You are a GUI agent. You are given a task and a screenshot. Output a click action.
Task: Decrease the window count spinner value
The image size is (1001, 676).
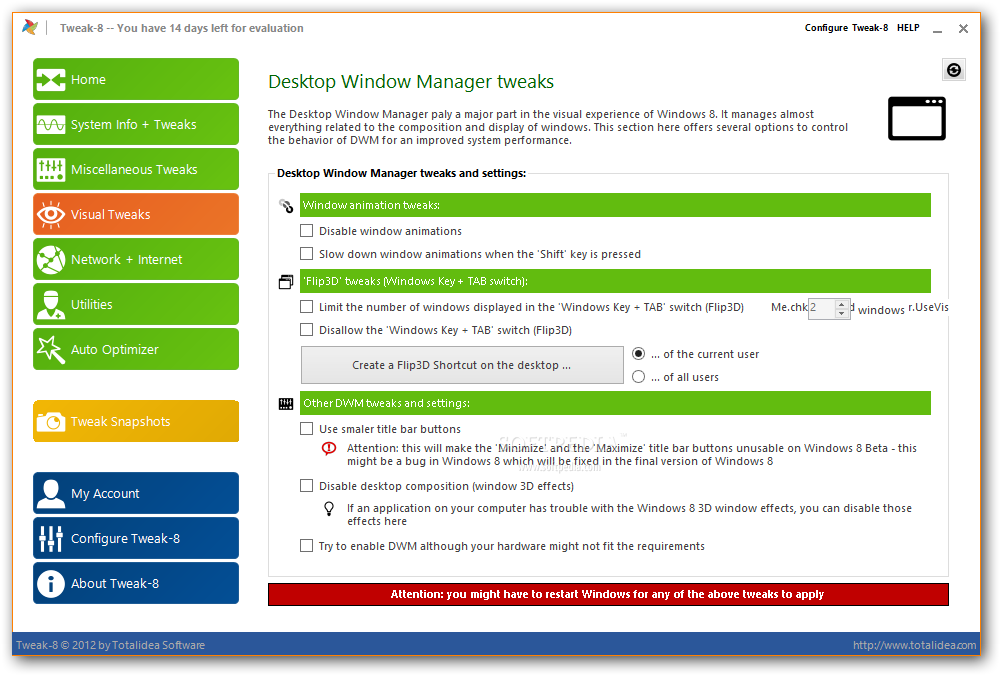(841, 313)
